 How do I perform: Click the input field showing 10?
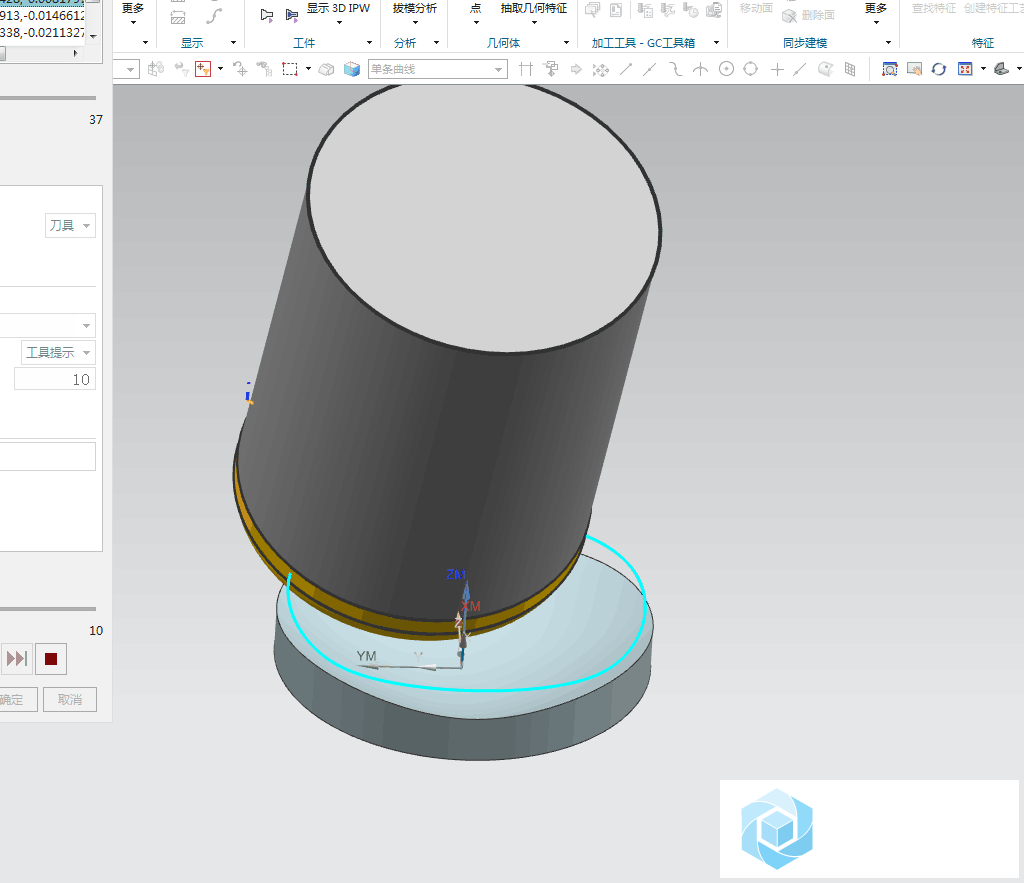click(55, 379)
